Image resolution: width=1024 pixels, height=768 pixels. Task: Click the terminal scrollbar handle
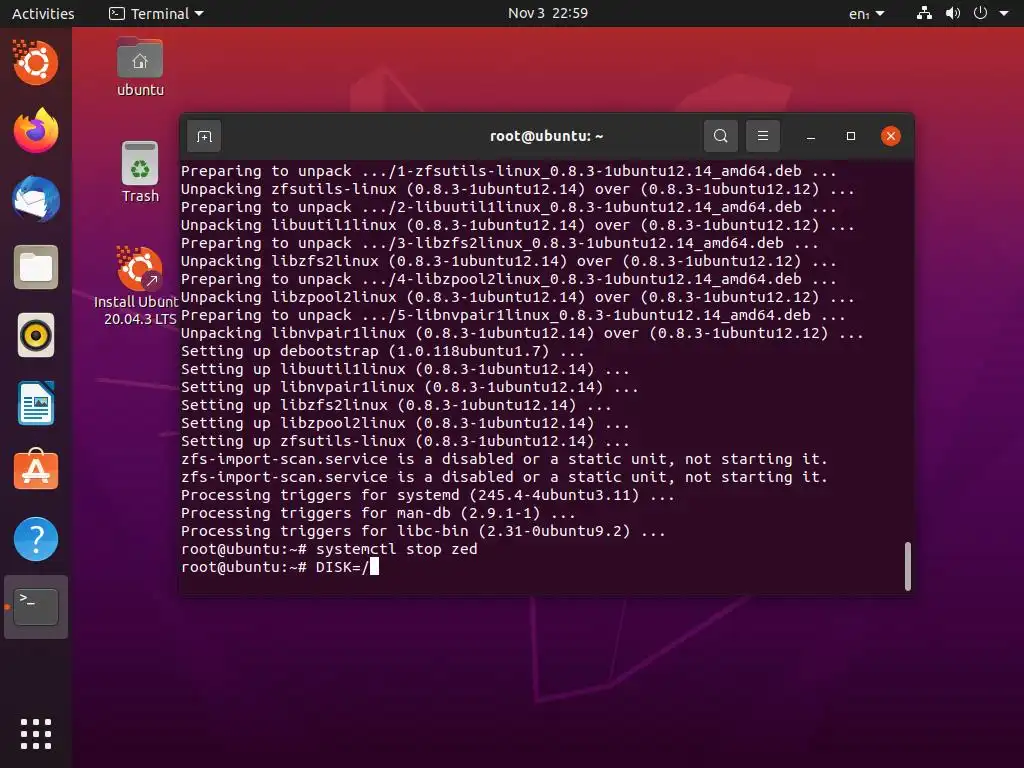point(907,566)
